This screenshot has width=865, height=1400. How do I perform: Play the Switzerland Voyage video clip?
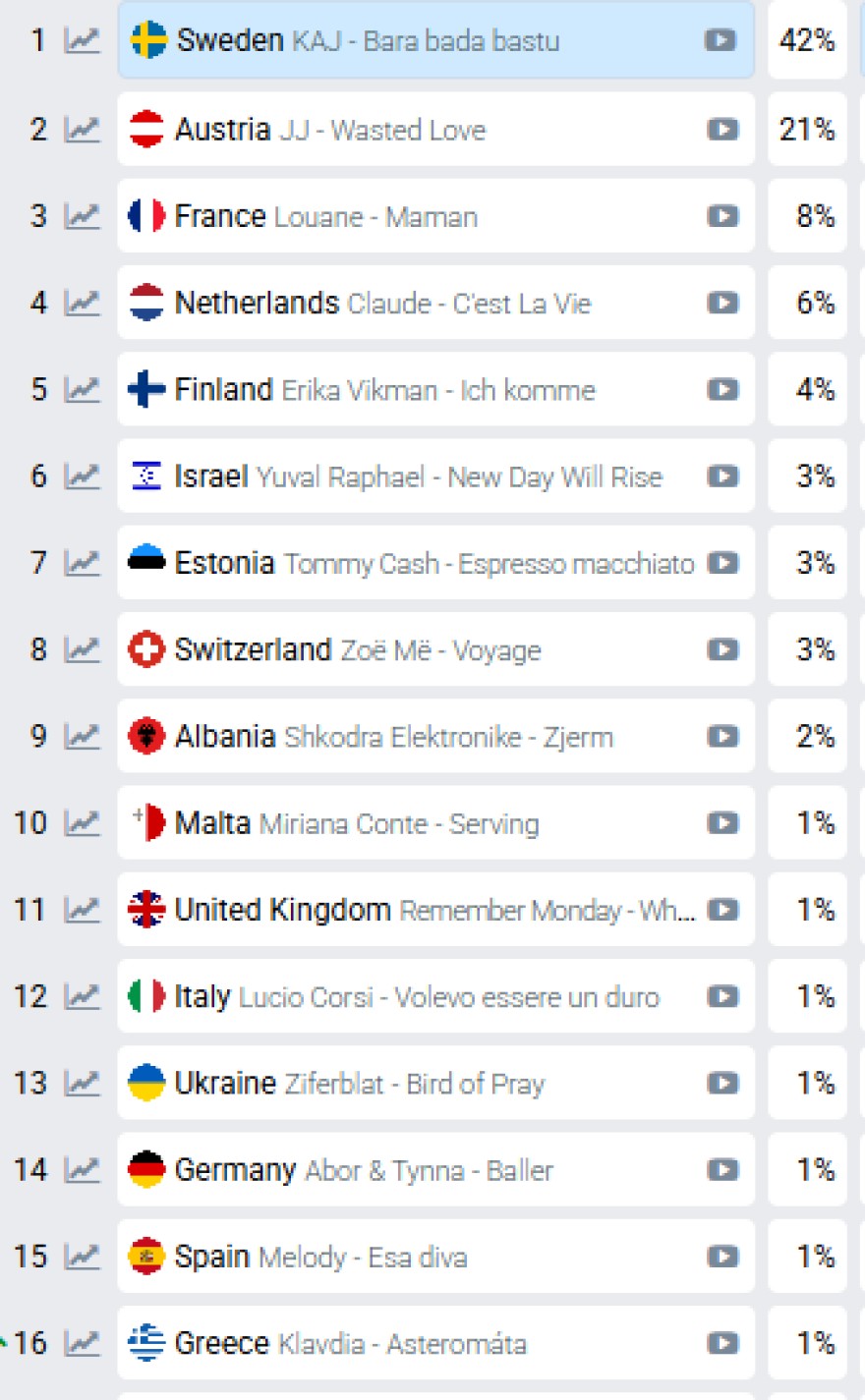722,649
